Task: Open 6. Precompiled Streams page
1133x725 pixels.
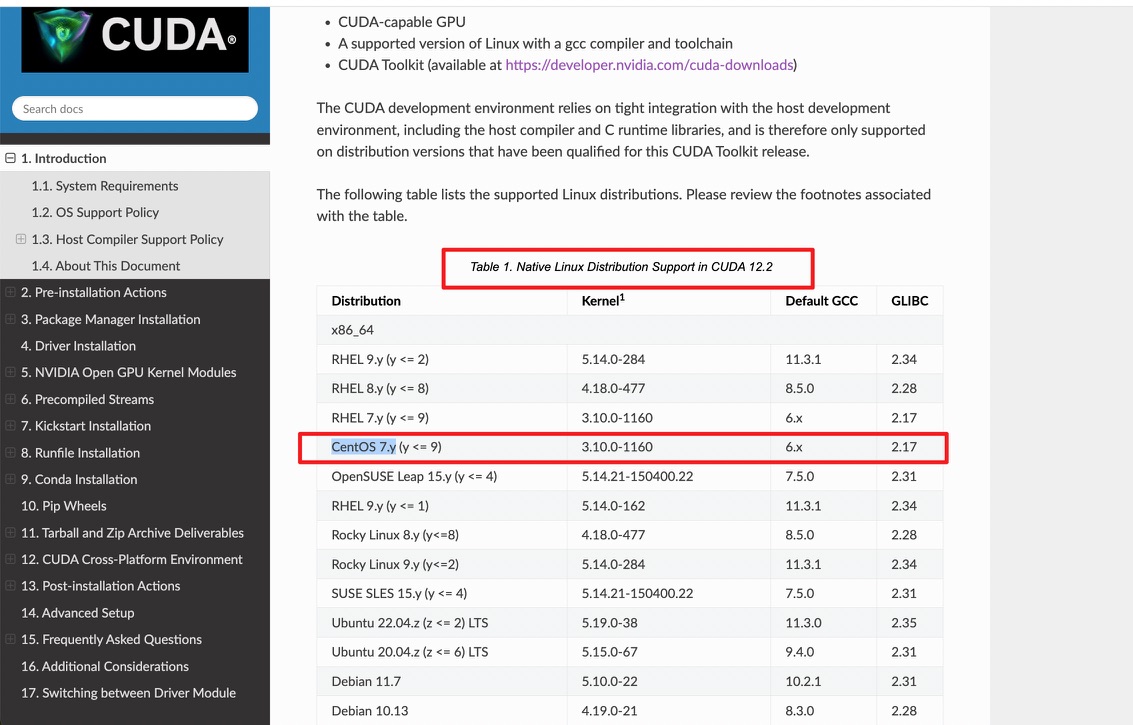Action: click(87, 399)
